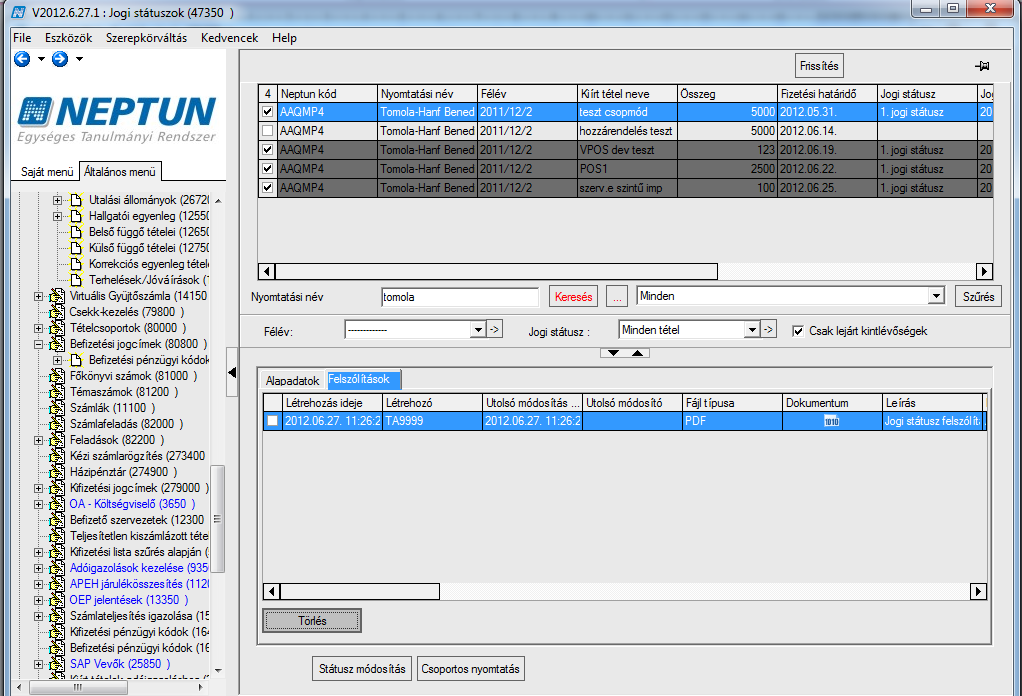The width and height of the screenshot is (1022, 696).
Task: Click the OA - Költségviselő menu icon
Action: pyautogui.click(x=57, y=504)
